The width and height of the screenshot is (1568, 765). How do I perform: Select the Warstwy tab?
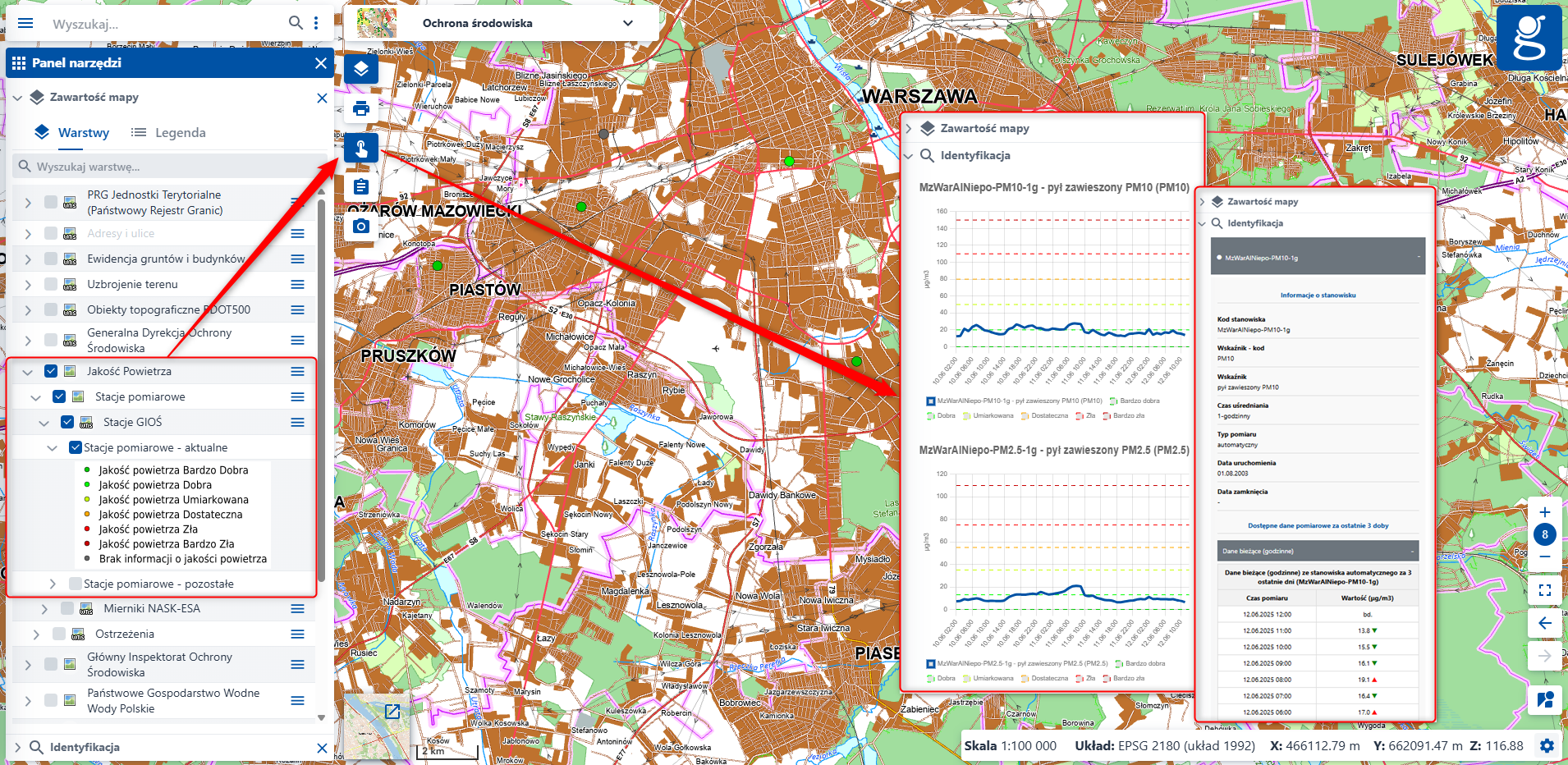pyautogui.click(x=72, y=133)
